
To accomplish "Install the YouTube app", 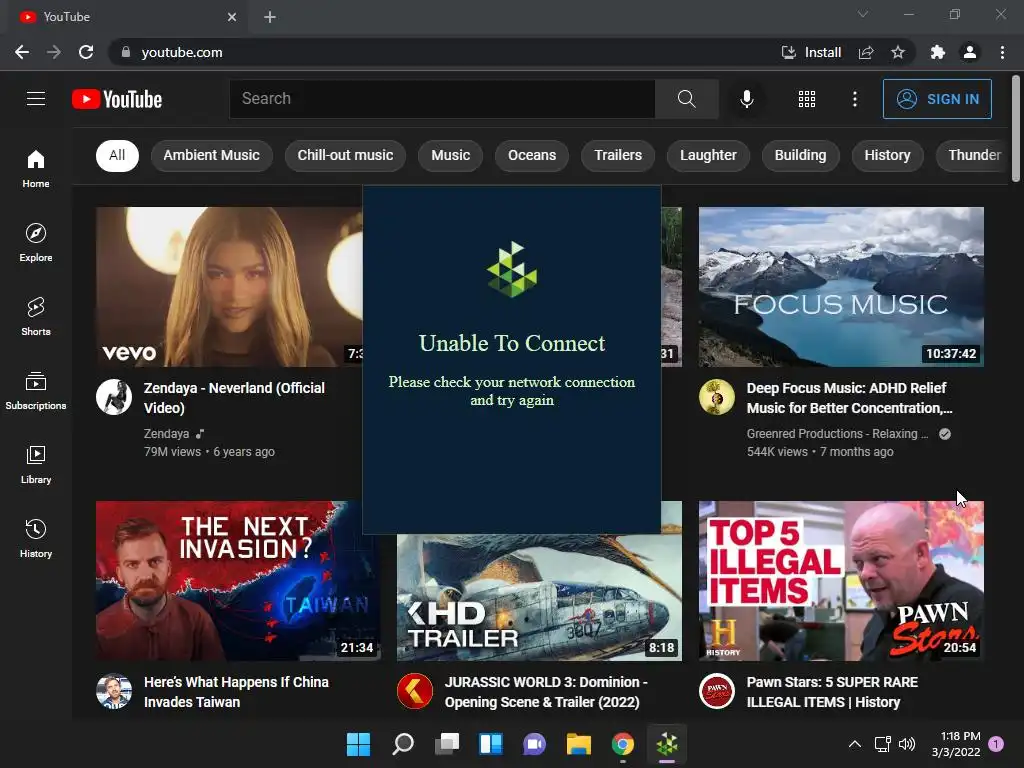I will pos(811,52).
